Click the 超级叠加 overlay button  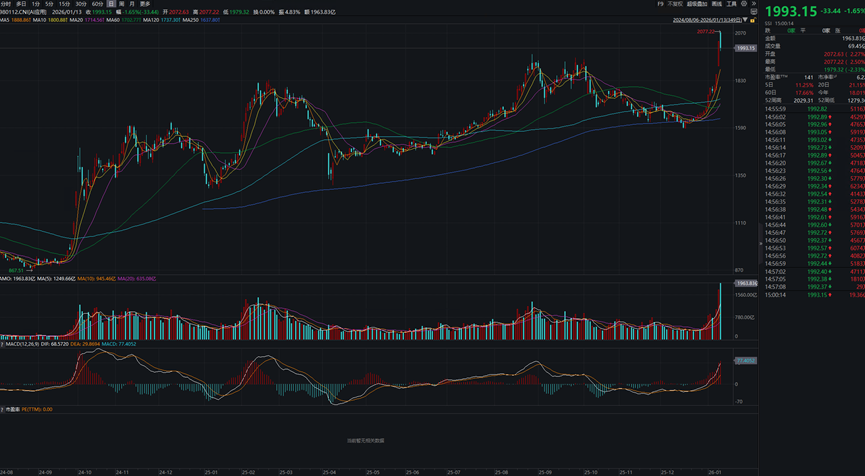(697, 4)
